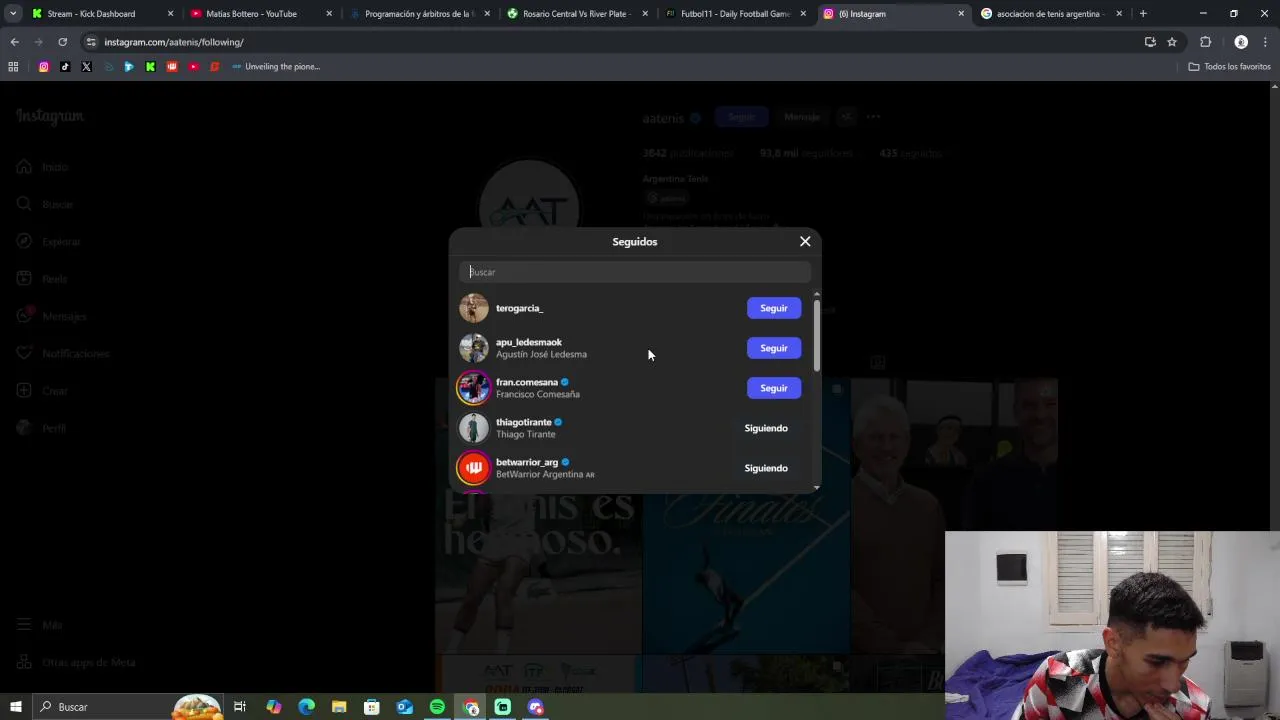Open Instagram bookmark icon
The width and height of the screenshot is (1280, 720).
point(44,67)
